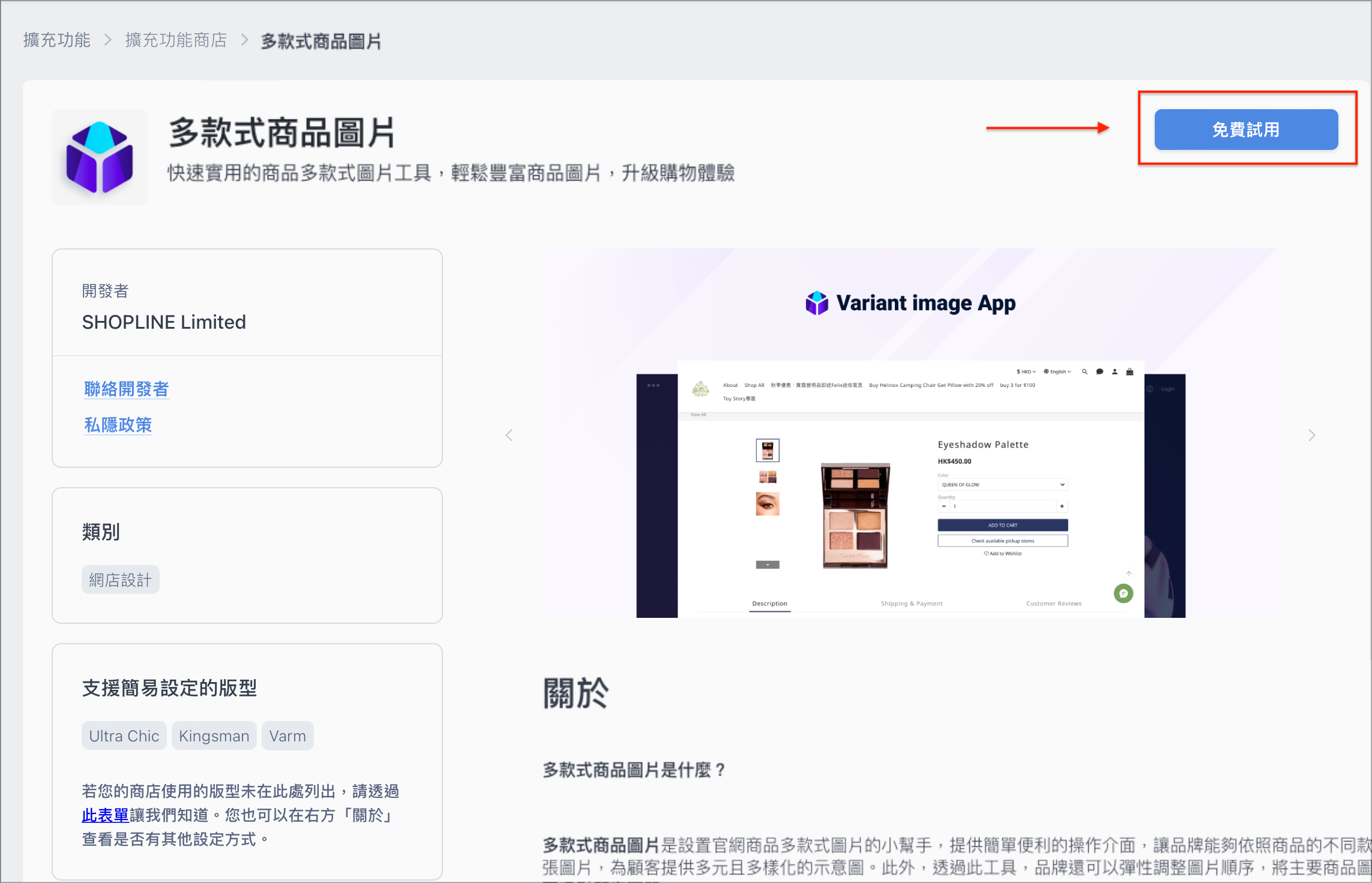
Task: Click the 多款式商品圖片是什麼？ subheading
Action: click(x=635, y=770)
